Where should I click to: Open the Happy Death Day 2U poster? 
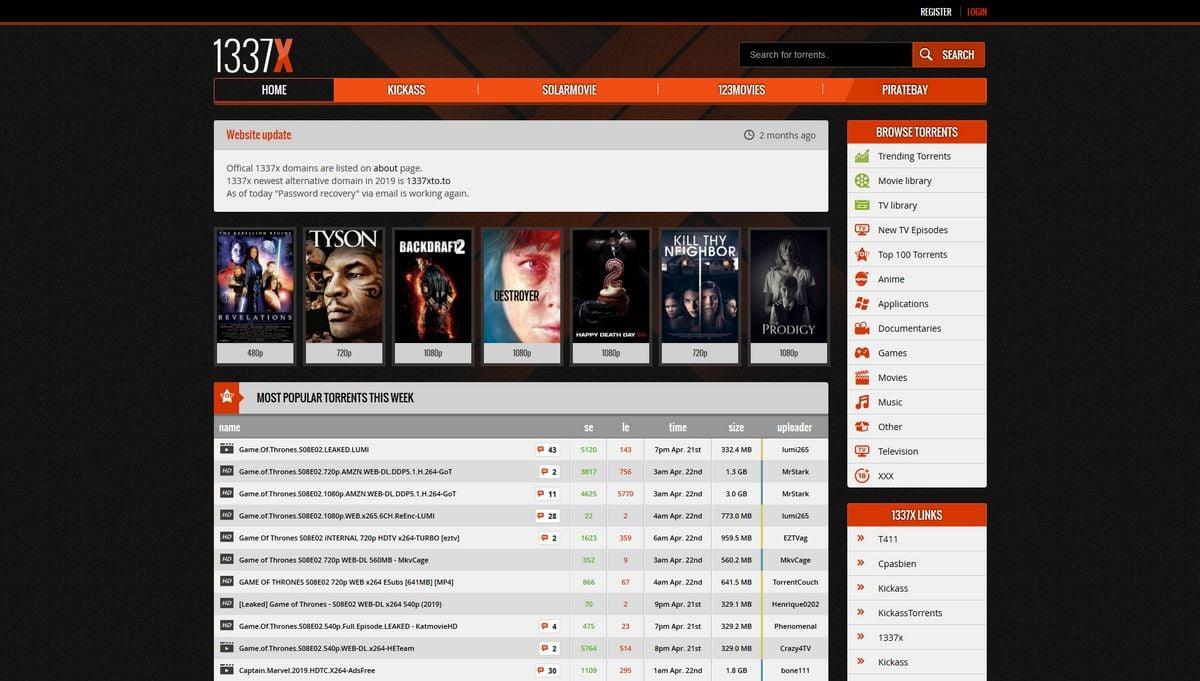pos(611,297)
